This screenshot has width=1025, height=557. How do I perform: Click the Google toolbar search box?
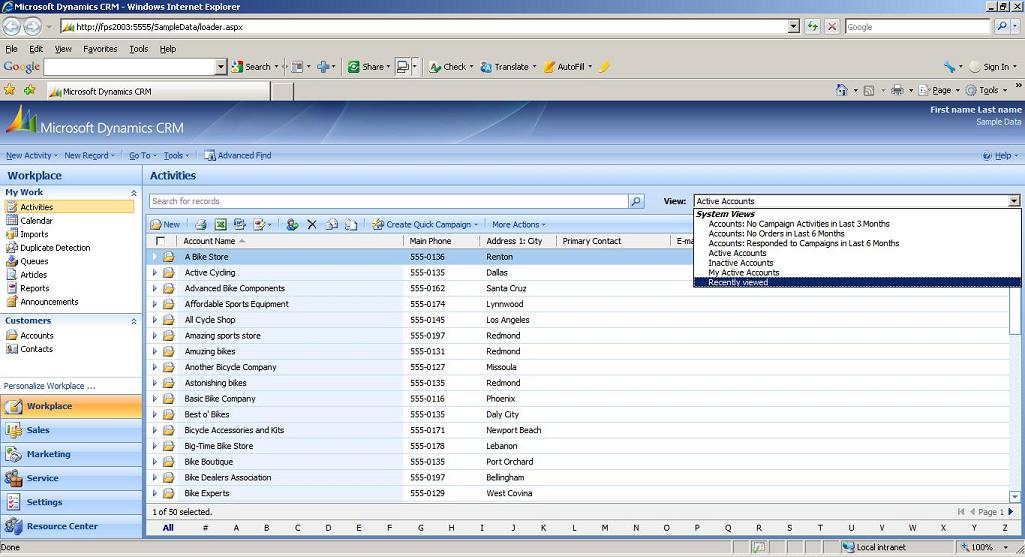pyautogui.click(x=129, y=67)
